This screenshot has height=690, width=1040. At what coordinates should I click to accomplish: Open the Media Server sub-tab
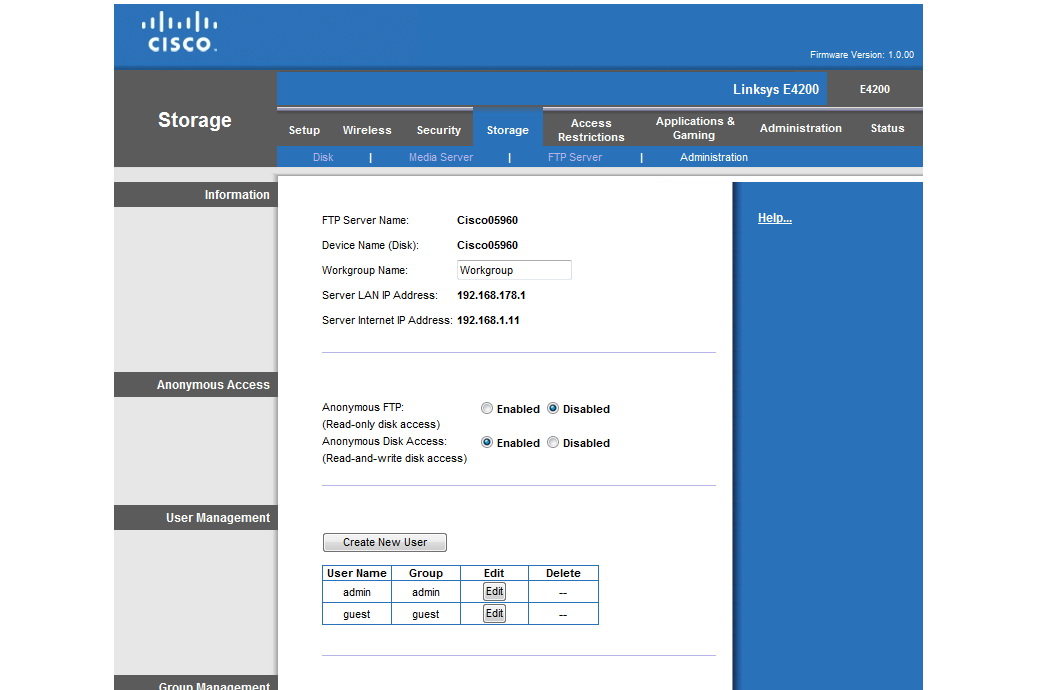click(440, 157)
